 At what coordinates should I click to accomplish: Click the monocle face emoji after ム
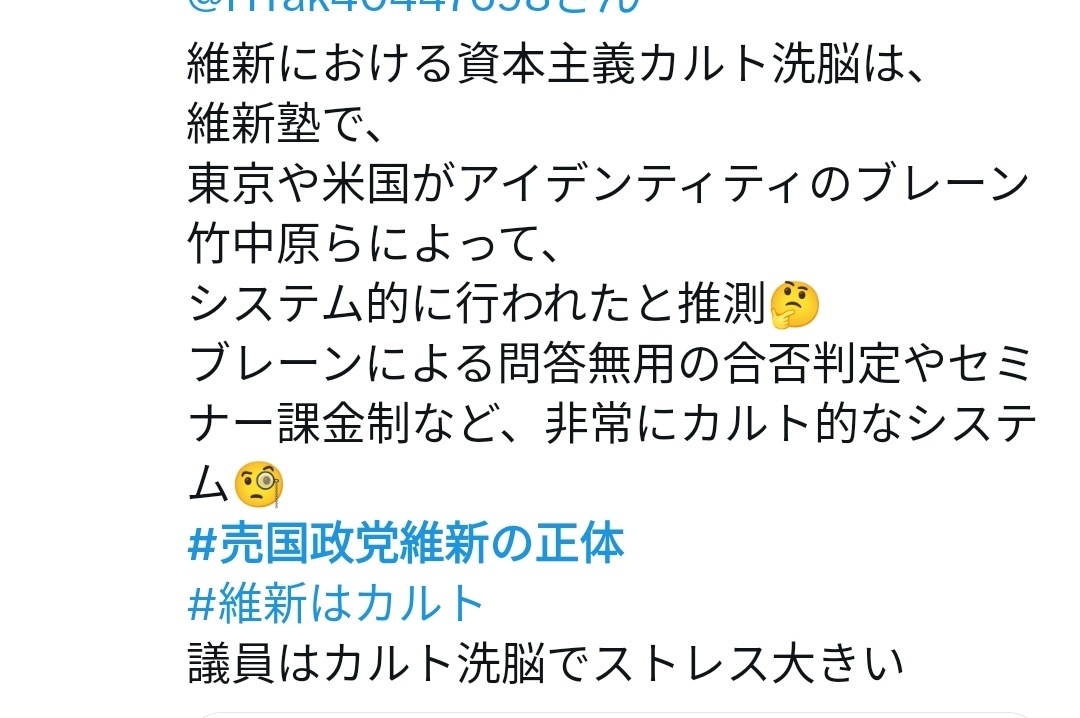(x=259, y=484)
